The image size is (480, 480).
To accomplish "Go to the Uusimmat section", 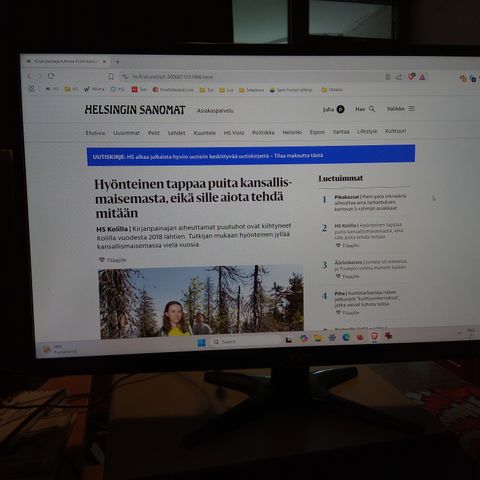I will pos(126,133).
